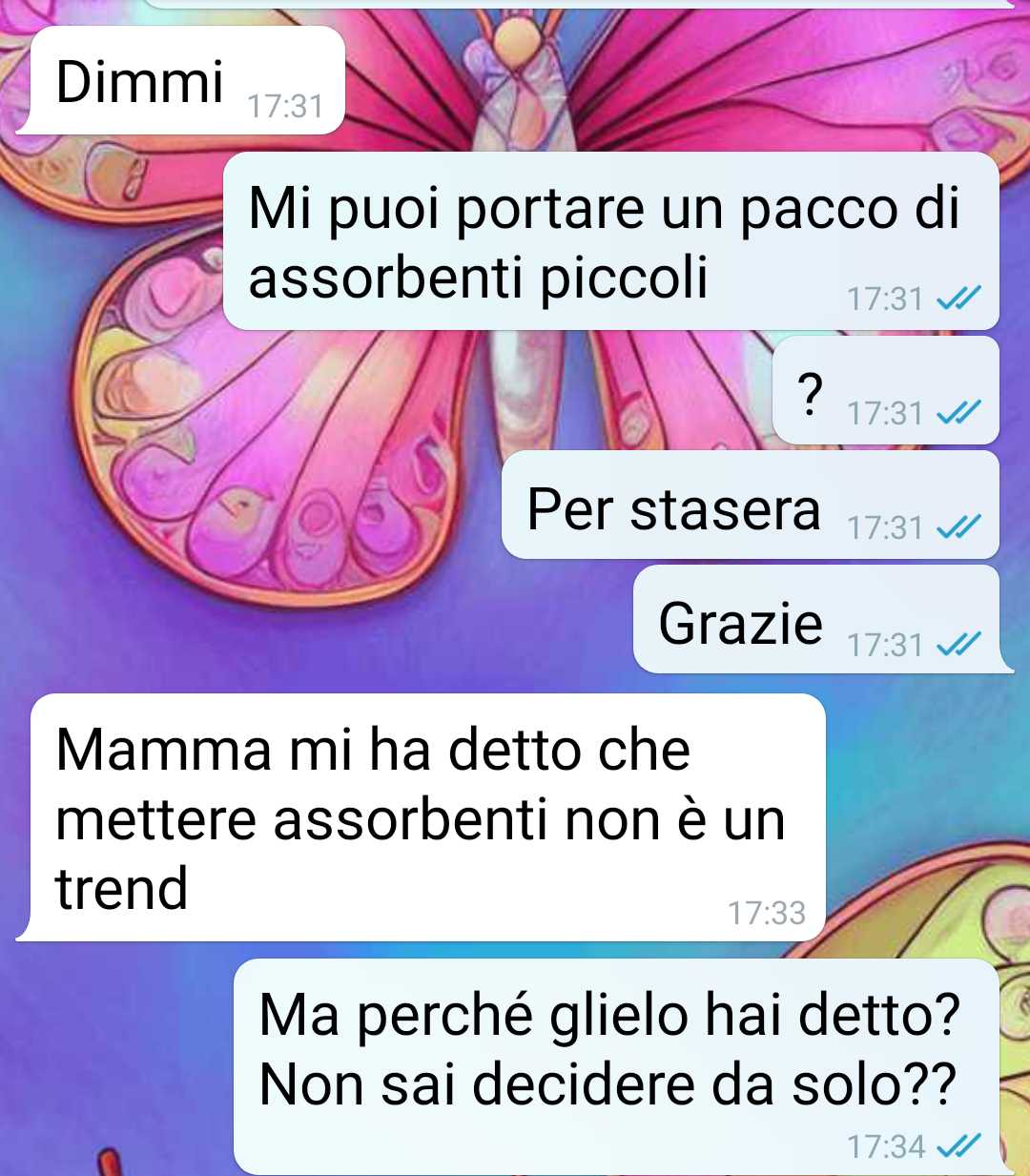This screenshot has width=1030, height=1176.
Task: Tap the read receipt ticks on "assorbenti piccoli" message
Action: pos(958,299)
